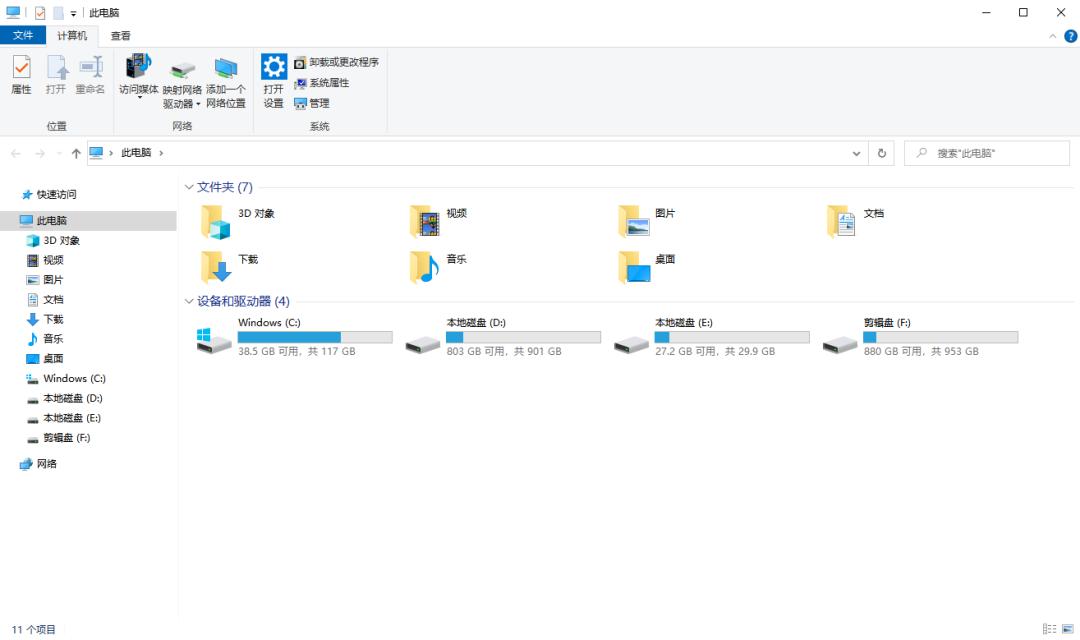Click the Up one level arrow
The image size is (1080, 640).
pos(76,153)
